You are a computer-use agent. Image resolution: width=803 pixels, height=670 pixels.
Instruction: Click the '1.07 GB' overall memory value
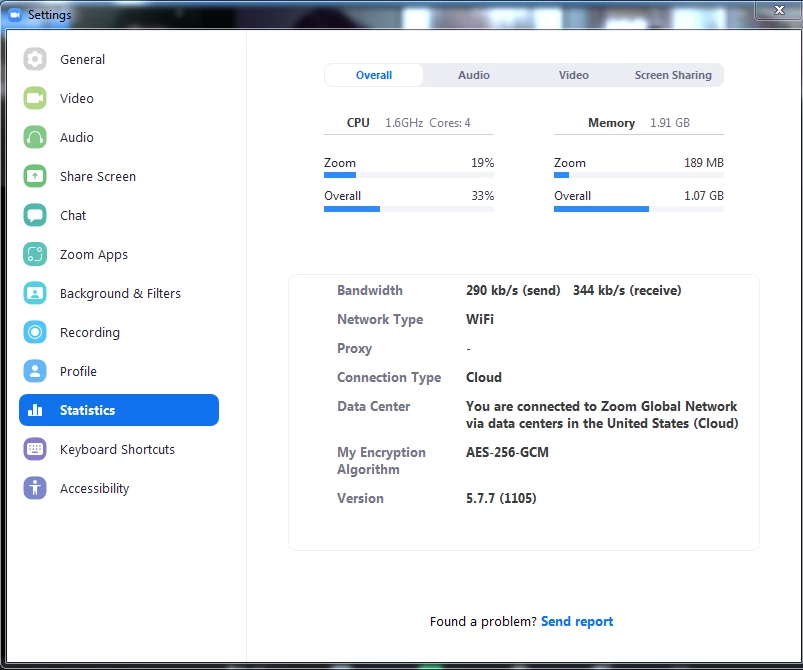704,196
